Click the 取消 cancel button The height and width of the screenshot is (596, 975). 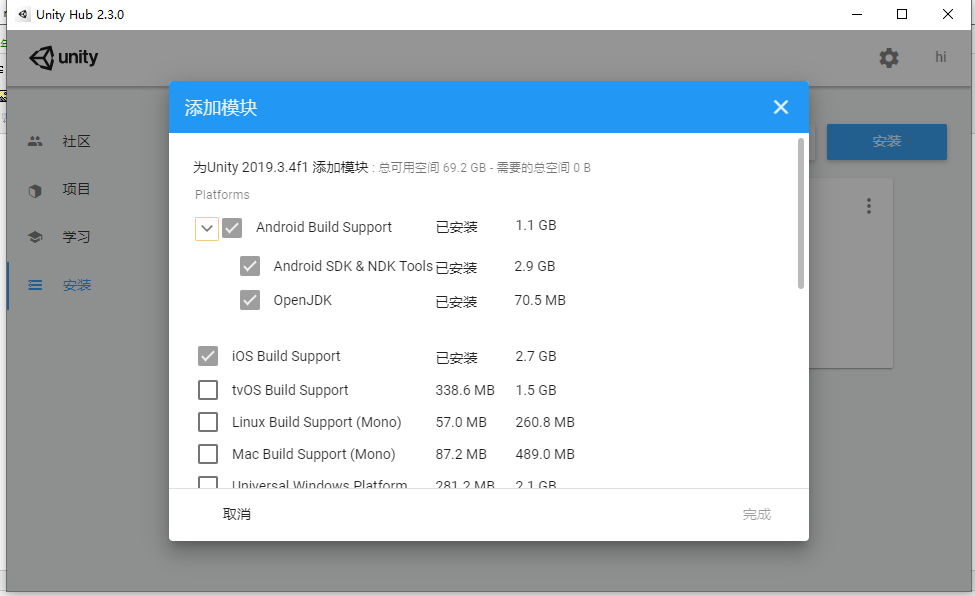(x=237, y=515)
